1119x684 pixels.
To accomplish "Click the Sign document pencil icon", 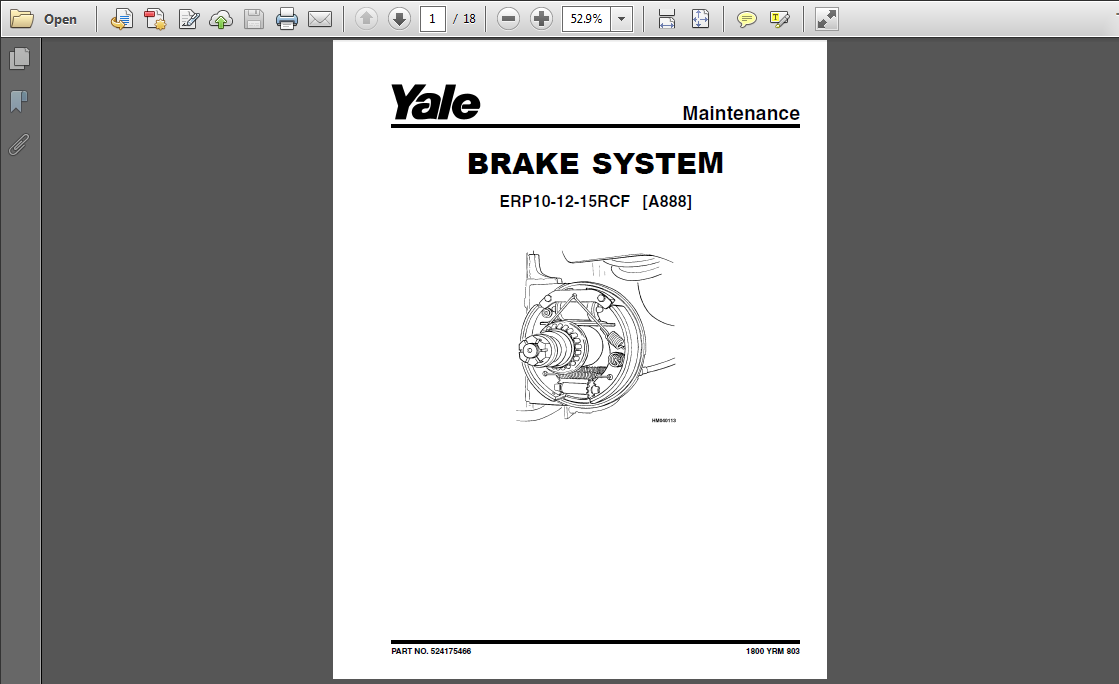I will (x=188, y=19).
